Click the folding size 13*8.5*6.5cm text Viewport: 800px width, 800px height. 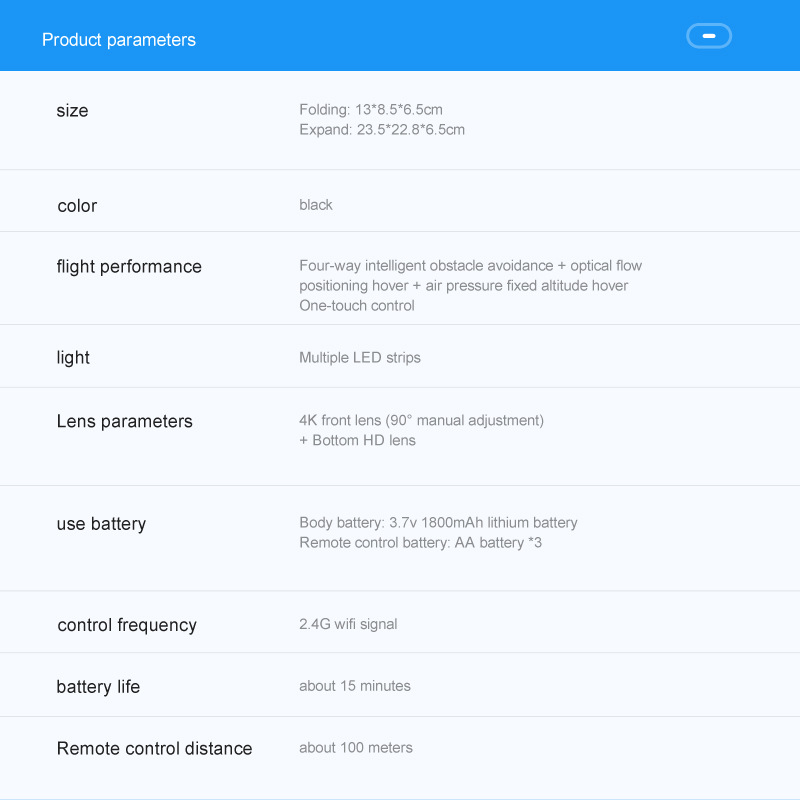370,109
